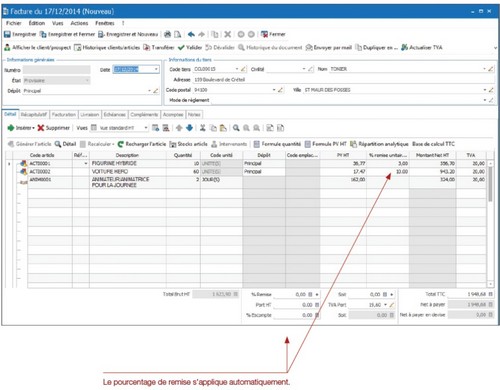The image size is (500, 390).
Task: Click the blue move line down arrow
Action: 189,128
